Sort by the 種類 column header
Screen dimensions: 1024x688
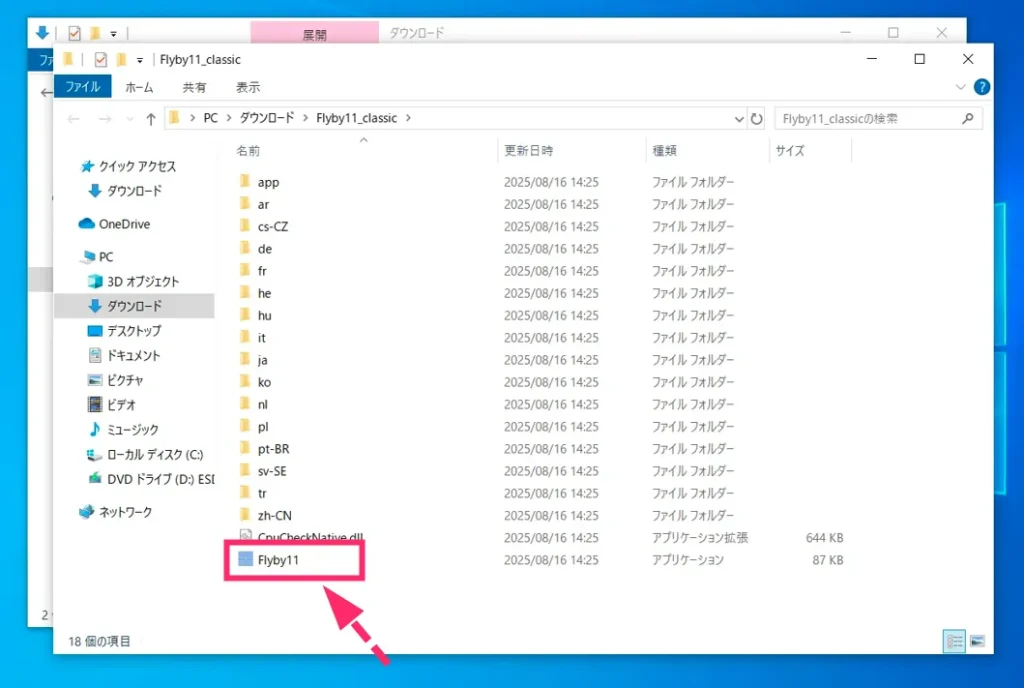[x=664, y=151]
